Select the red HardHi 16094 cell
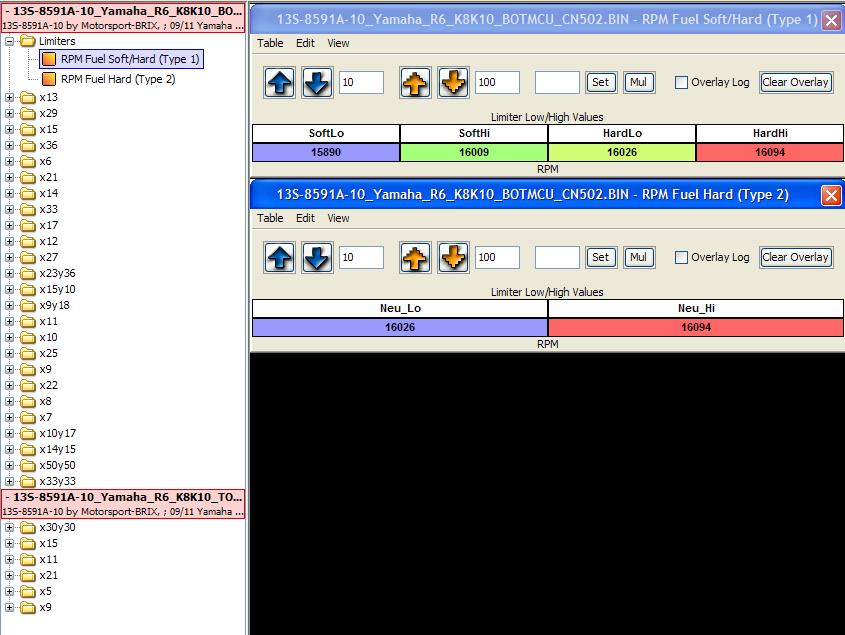 769,152
